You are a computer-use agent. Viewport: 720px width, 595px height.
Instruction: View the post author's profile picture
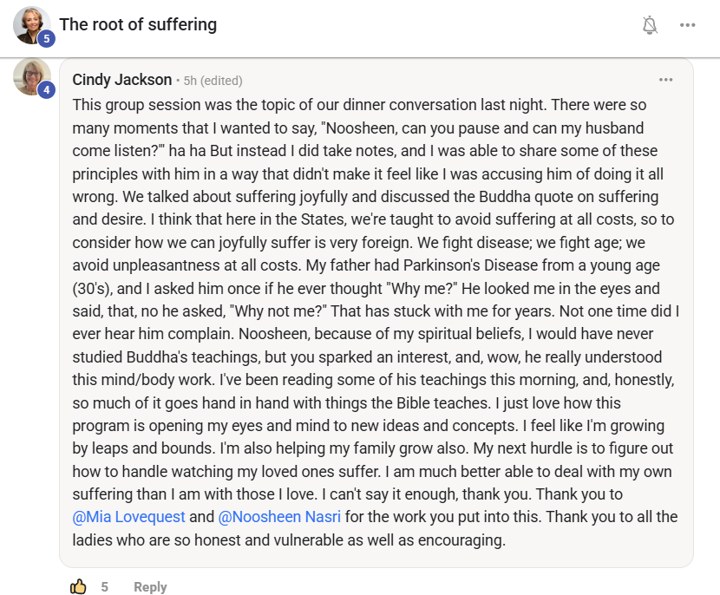point(31,25)
